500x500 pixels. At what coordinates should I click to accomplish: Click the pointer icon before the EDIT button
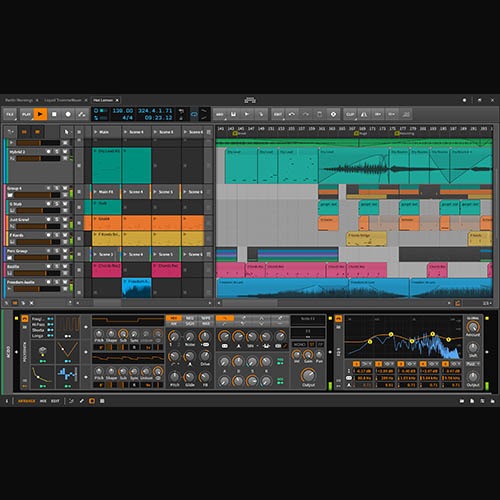tap(261, 114)
